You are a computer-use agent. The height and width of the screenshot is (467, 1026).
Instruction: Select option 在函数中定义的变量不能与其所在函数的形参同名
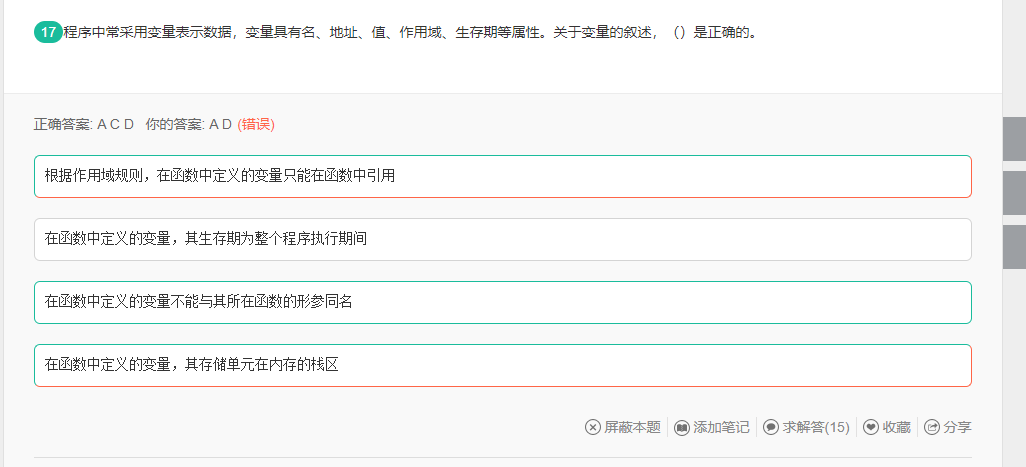(x=502, y=302)
